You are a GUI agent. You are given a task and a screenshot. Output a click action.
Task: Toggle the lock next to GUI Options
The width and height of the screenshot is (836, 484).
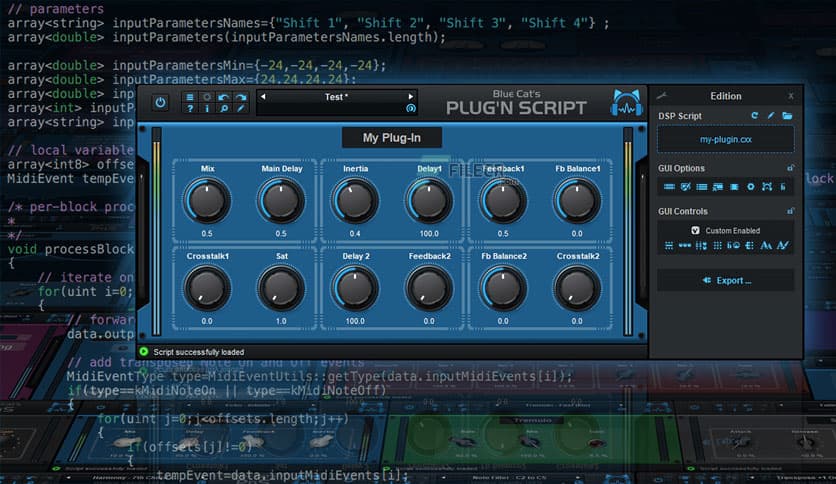[x=790, y=168]
